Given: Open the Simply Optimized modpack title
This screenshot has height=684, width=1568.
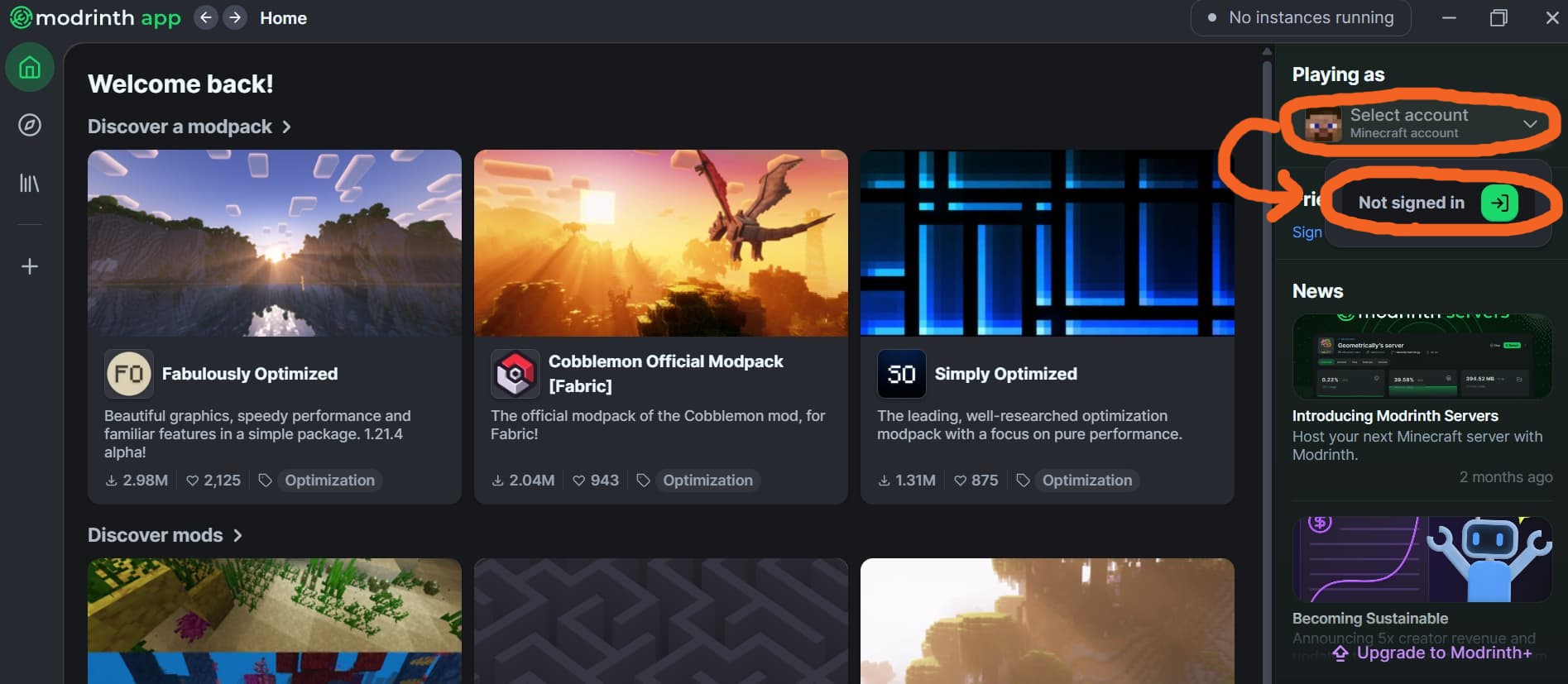Looking at the screenshot, I should (x=1005, y=374).
